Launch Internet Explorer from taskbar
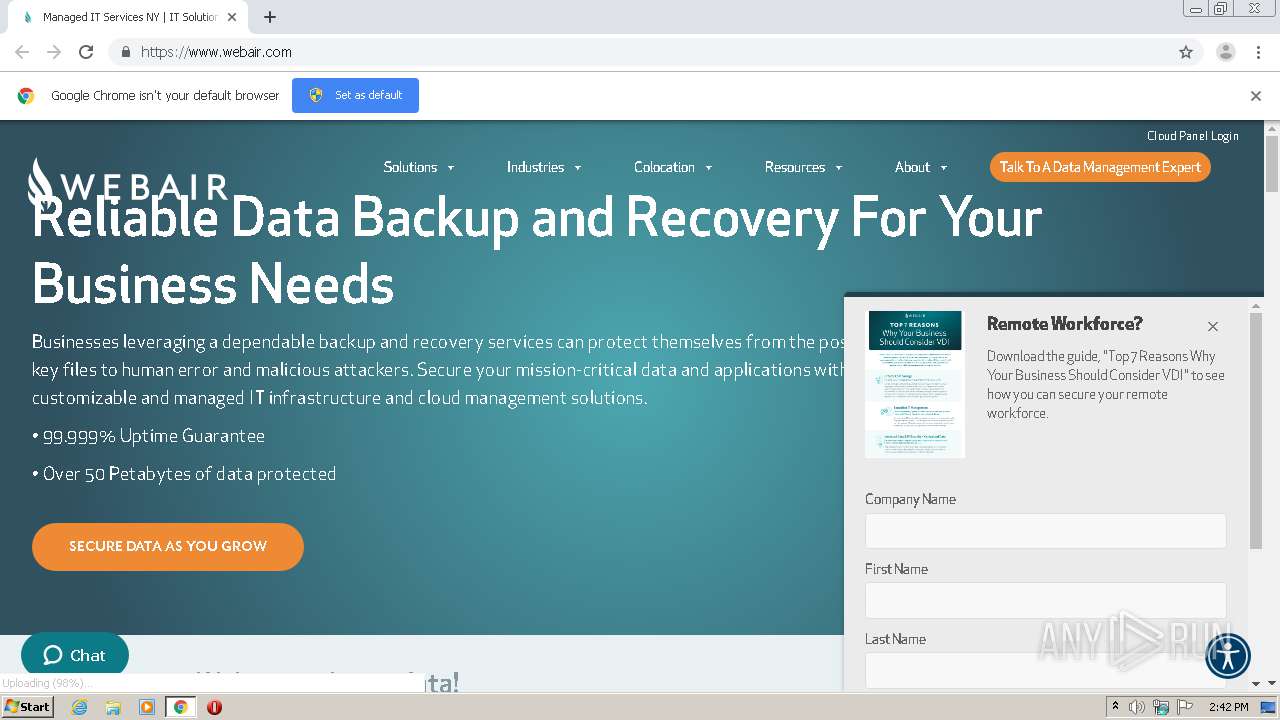This screenshot has width=1280, height=720. click(x=80, y=707)
